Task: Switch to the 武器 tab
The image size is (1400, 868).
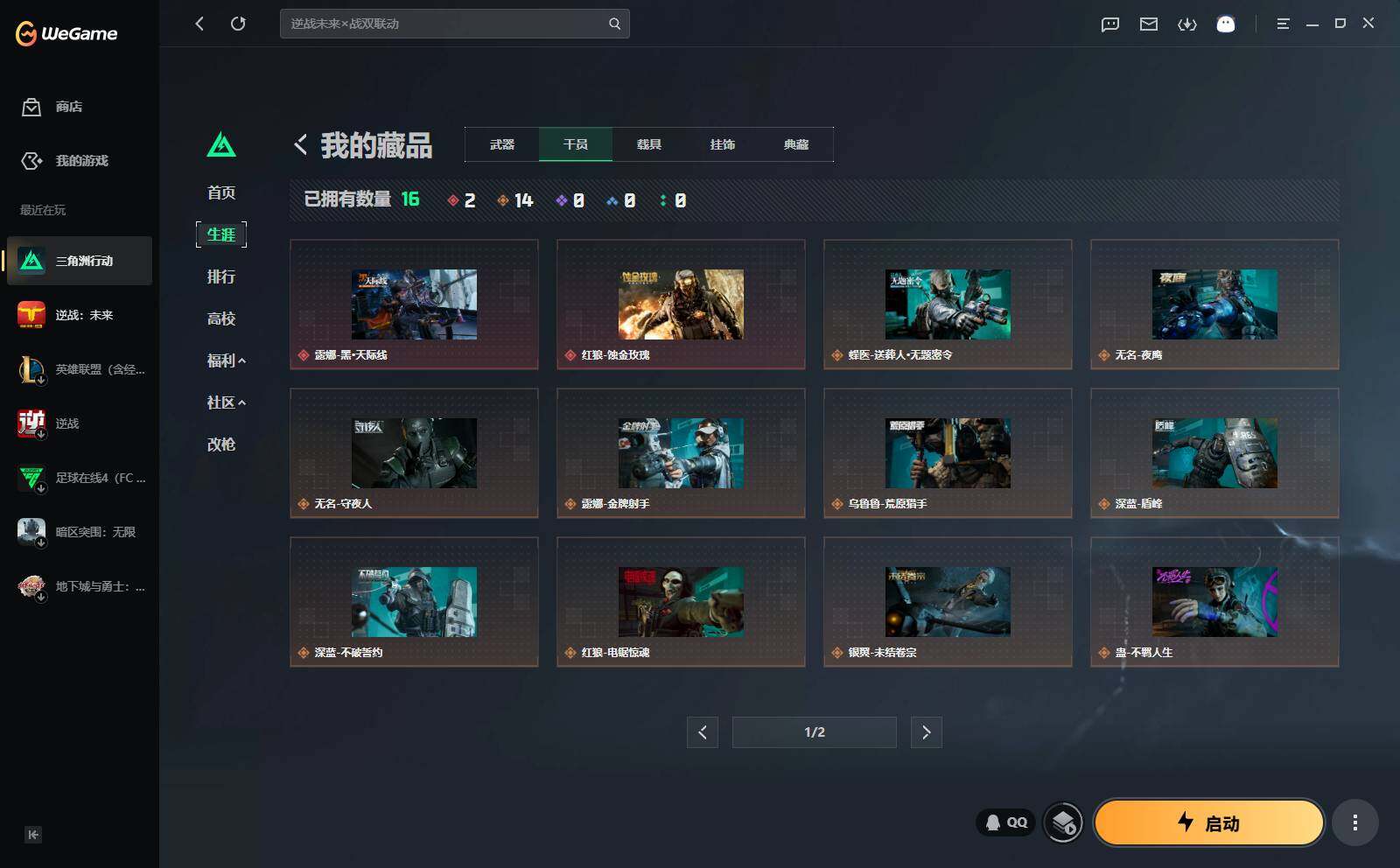Action: click(x=502, y=144)
